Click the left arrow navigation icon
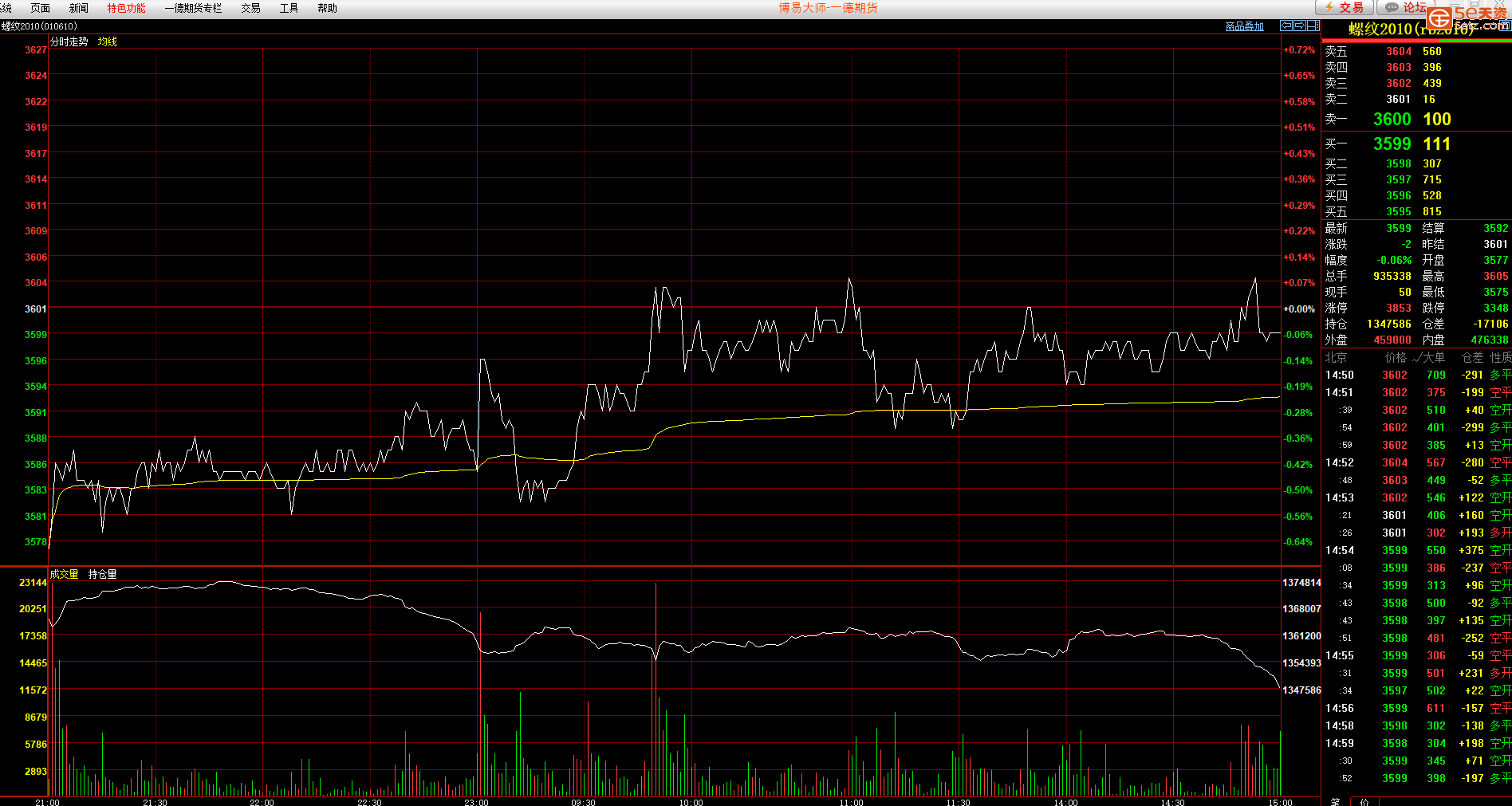 tap(1286, 26)
